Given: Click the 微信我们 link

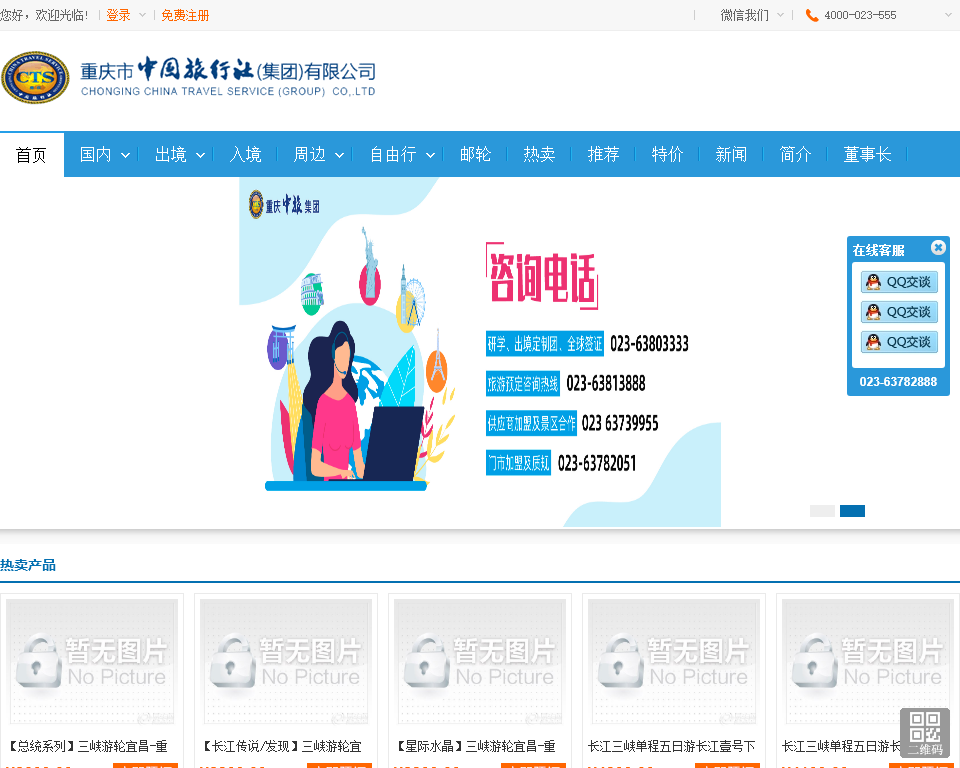Looking at the screenshot, I should click(x=744, y=15).
